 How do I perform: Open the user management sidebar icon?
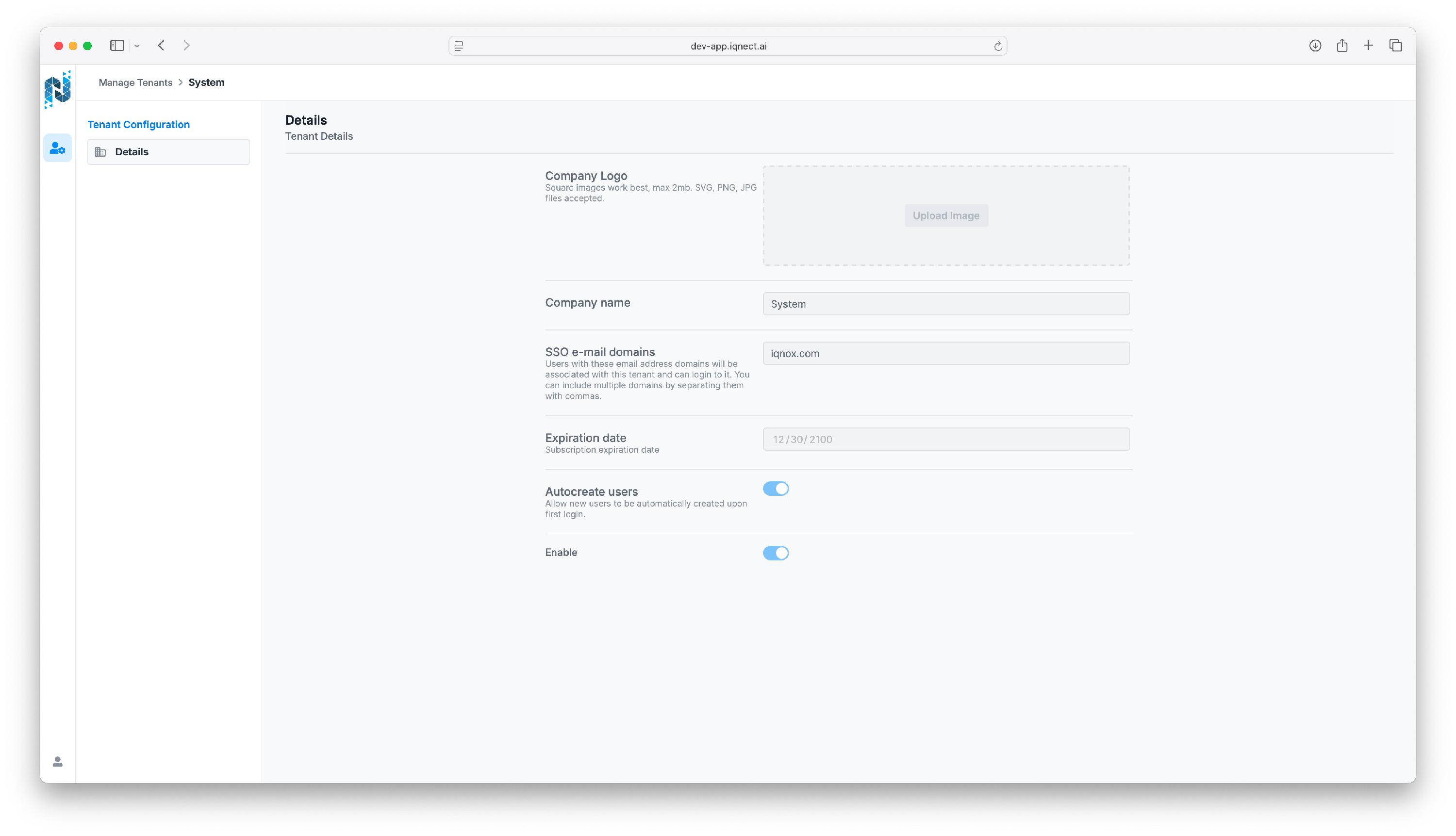pyautogui.click(x=57, y=148)
